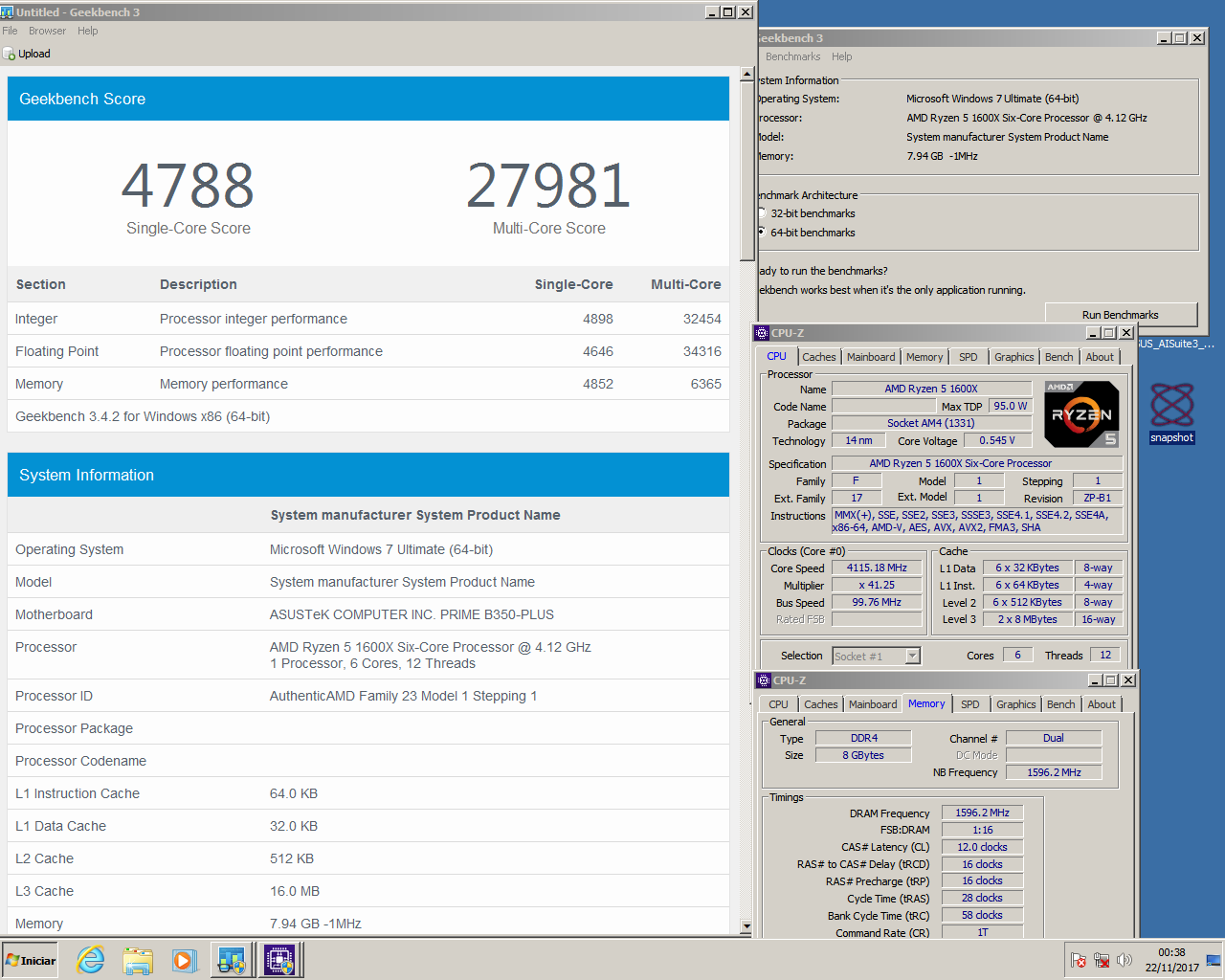Image resolution: width=1225 pixels, height=980 pixels.
Task: Switch to Graphics tab in upper CPU-Z
Action: tap(1013, 357)
